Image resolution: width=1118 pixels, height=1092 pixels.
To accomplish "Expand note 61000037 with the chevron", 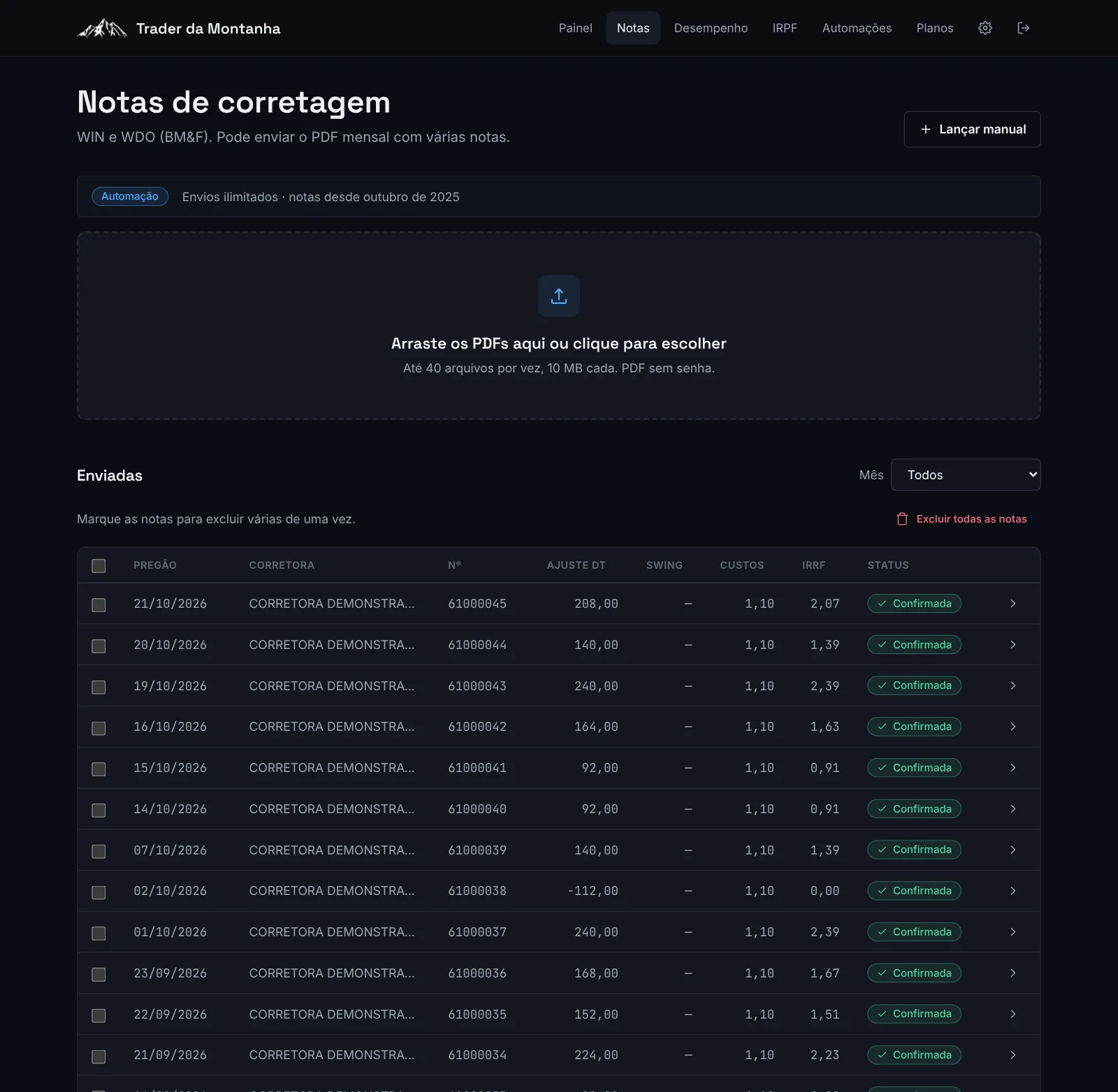I will [1012, 932].
